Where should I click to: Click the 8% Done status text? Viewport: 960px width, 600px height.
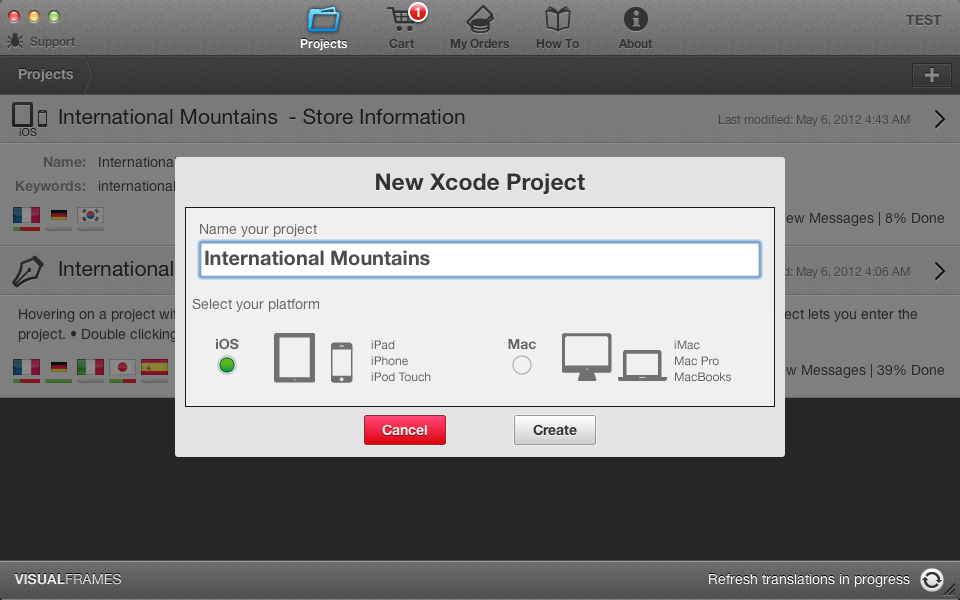914,218
